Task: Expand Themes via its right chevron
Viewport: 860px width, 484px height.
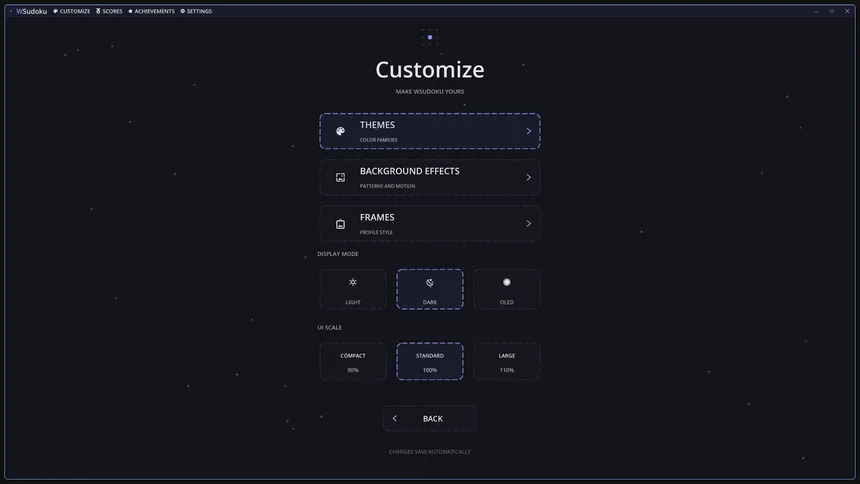Action: tap(528, 131)
